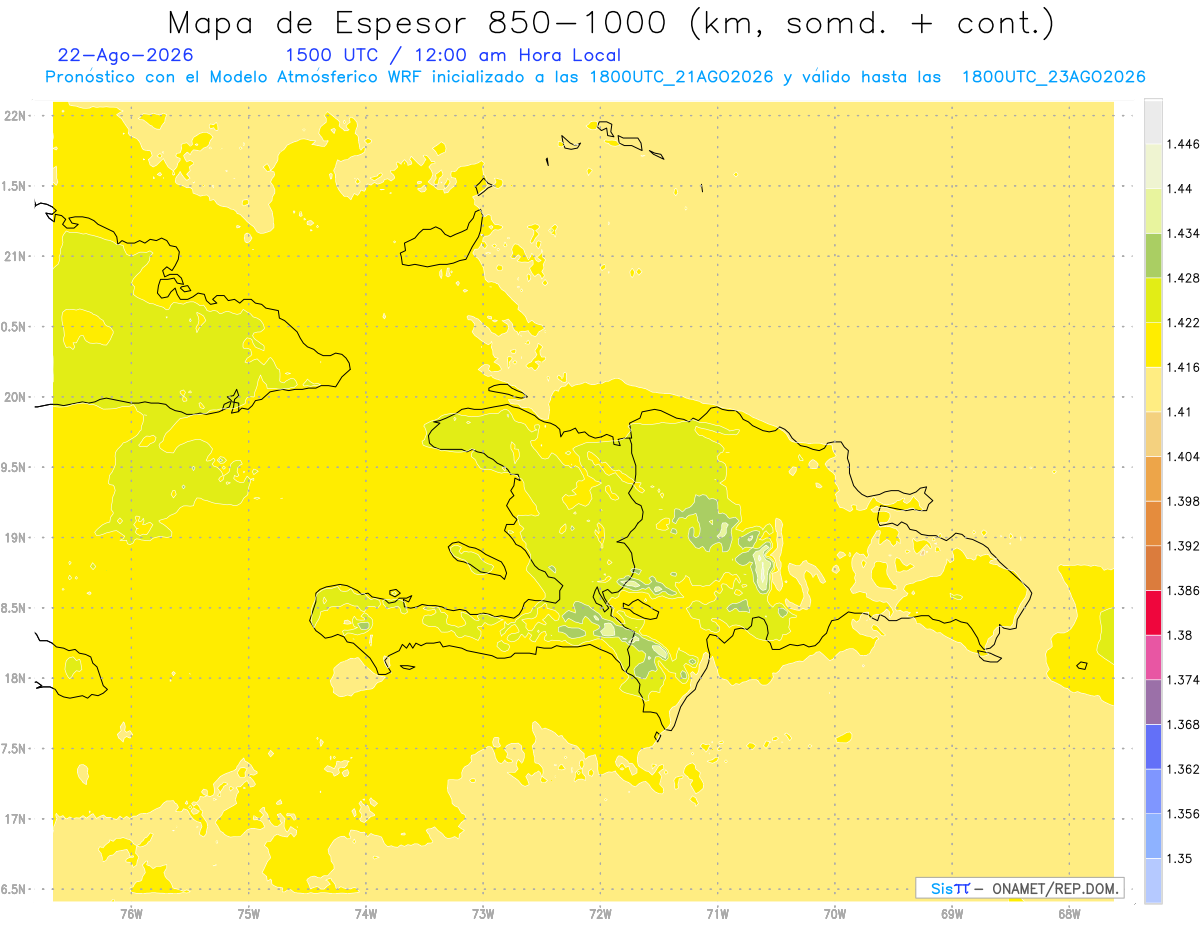Viewport: 1200px width, 927px height.
Task: Click the time text "1500 UTC / 12:00 am Hora Local"
Action: (x=453, y=56)
